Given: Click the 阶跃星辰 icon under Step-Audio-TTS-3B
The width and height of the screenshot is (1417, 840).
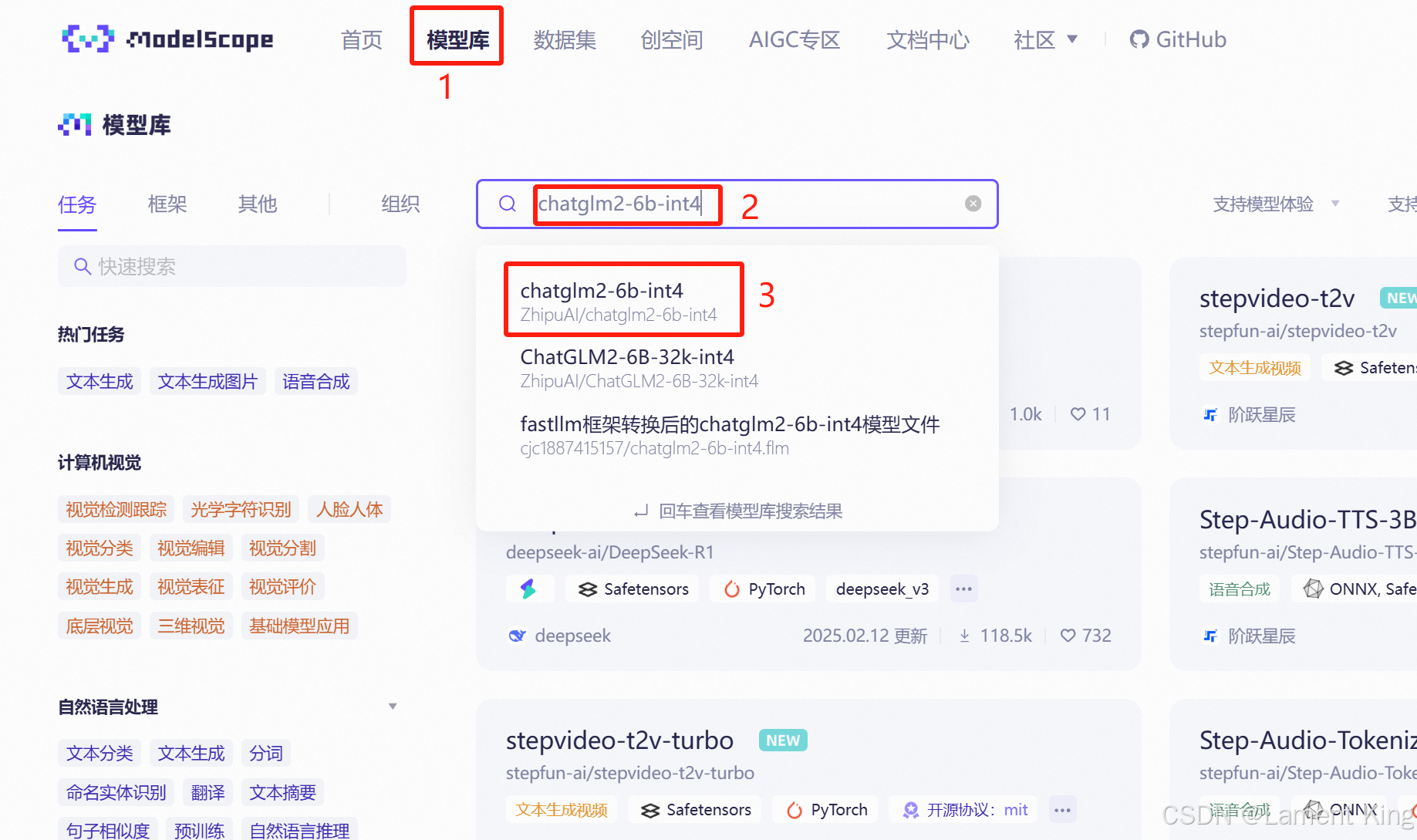Looking at the screenshot, I should 1210,636.
